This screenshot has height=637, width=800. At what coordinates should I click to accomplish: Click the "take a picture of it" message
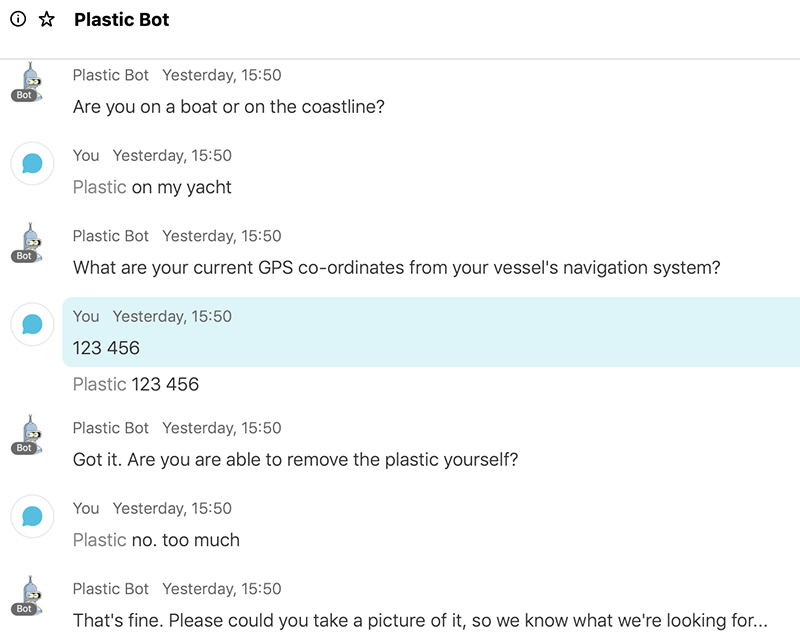(x=421, y=620)
